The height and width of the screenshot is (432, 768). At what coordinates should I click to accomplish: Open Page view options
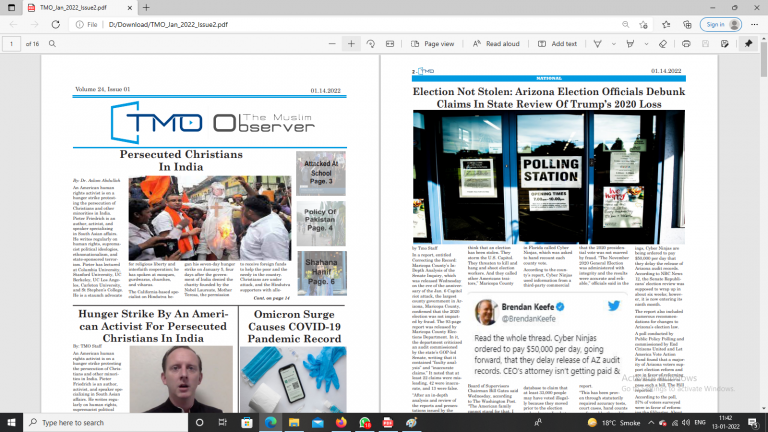click(432, 44)
